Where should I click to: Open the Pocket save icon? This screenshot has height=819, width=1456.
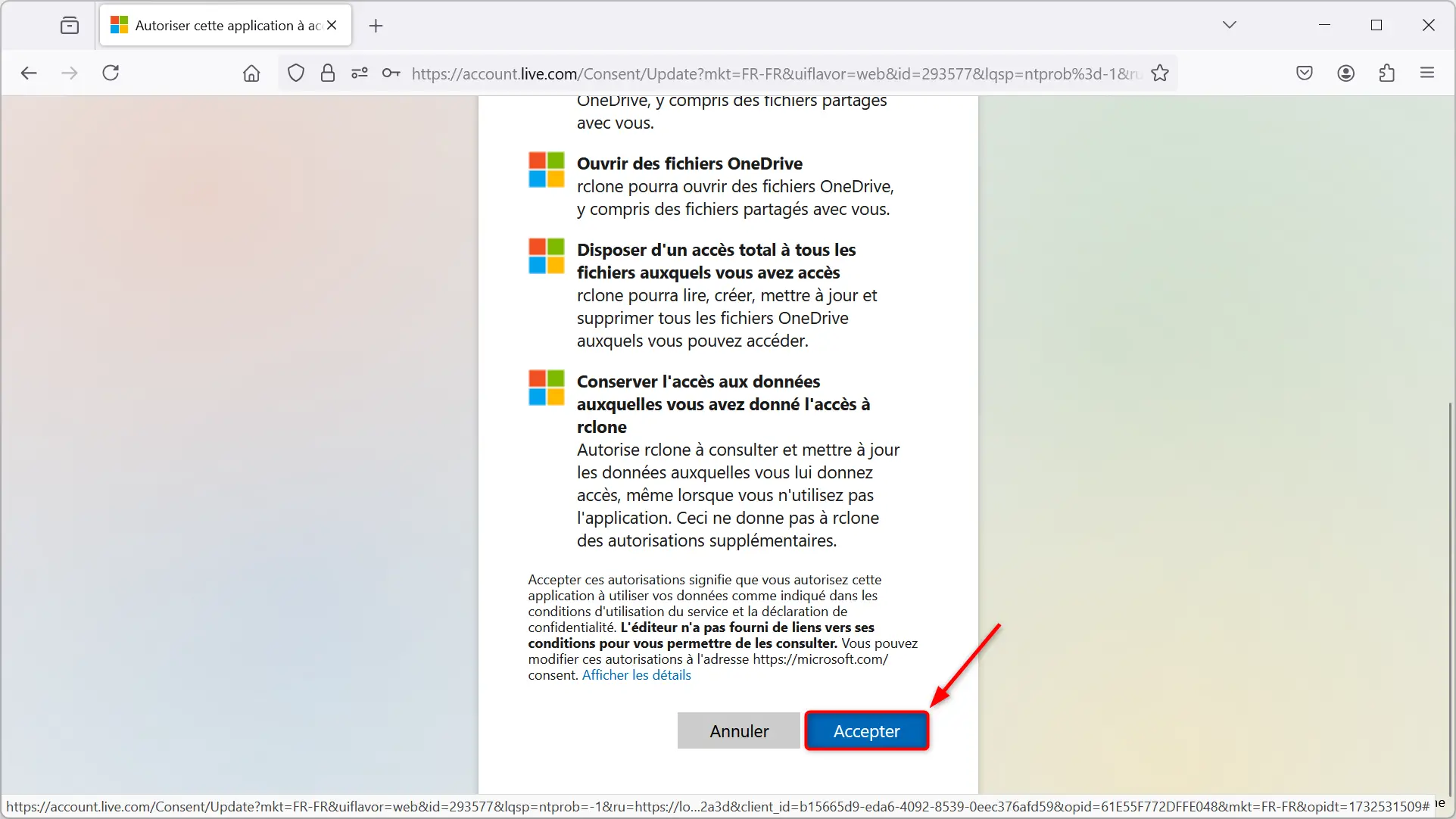click(x=1304, y=73)
